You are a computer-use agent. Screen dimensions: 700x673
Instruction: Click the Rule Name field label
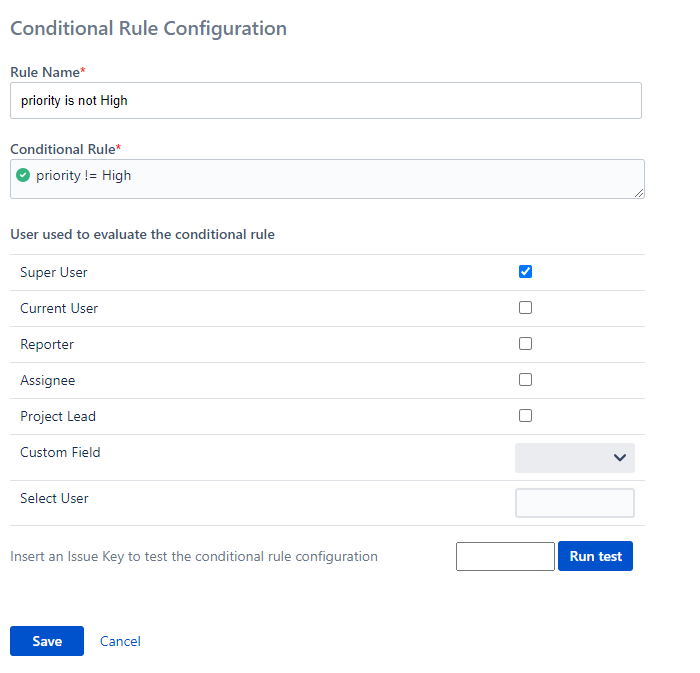pyautogui.click(x=45, y=72)
